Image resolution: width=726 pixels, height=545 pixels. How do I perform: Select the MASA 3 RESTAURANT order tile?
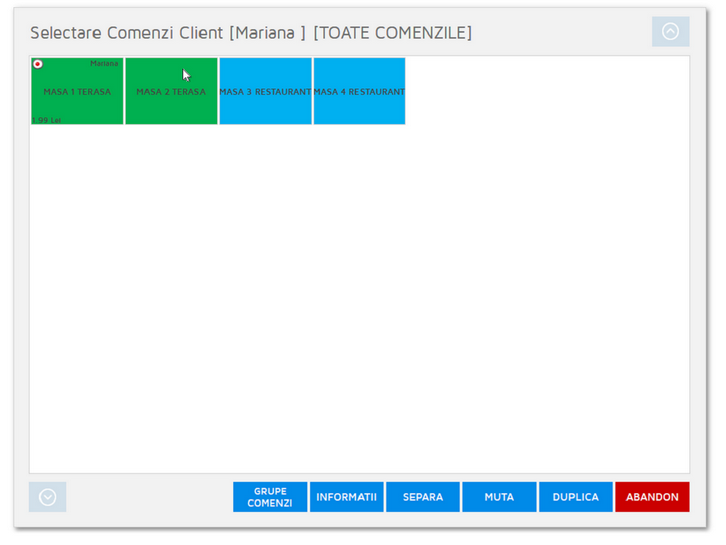click(x=265, y=91)
